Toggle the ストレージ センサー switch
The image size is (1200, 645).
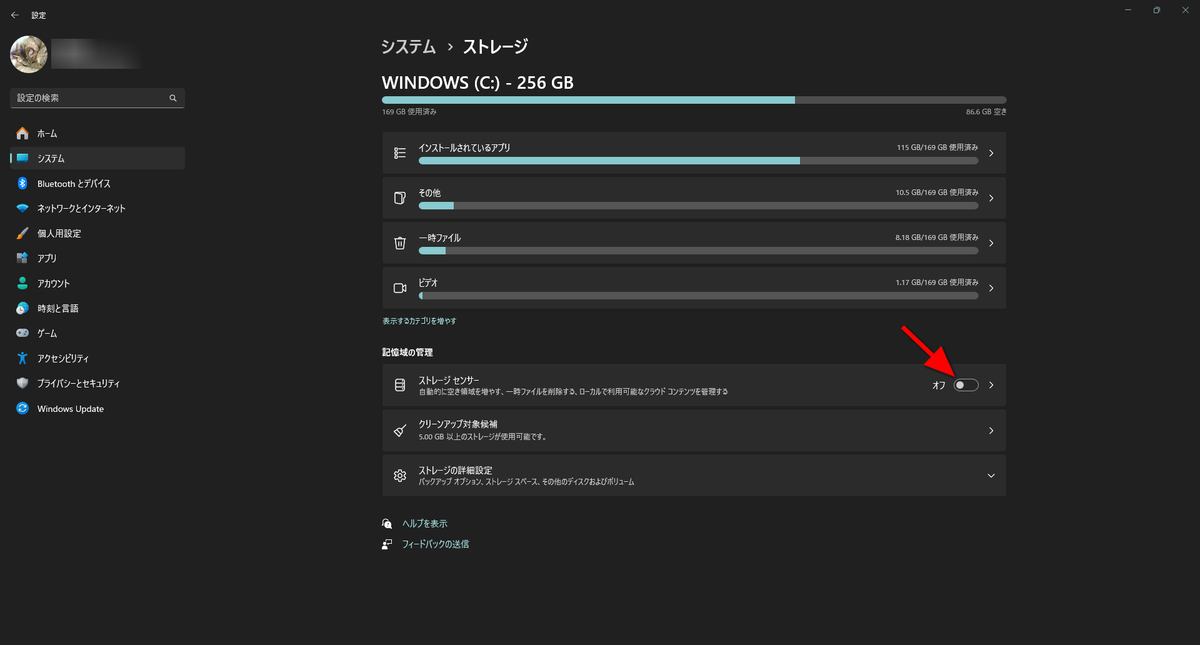pyautogui.click(x=966, y=385)
